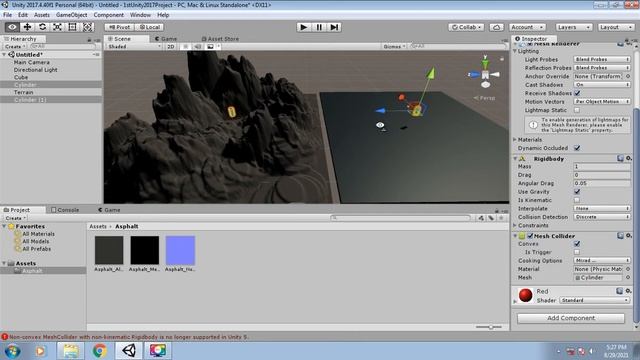
Task: Click the Pause button
Action: [319, 27]
